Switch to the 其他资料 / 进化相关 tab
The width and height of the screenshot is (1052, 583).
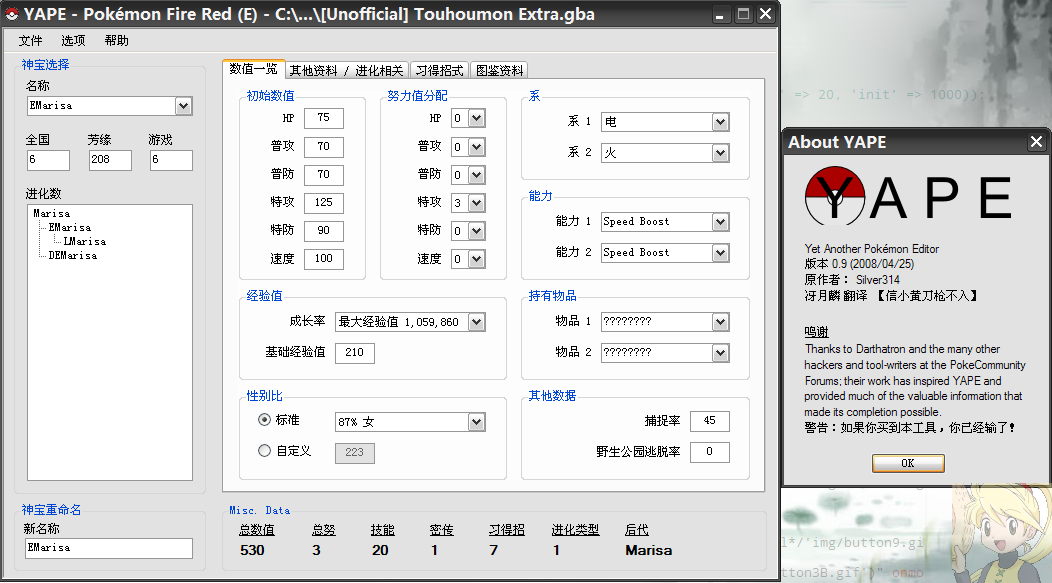pos(346,70)
